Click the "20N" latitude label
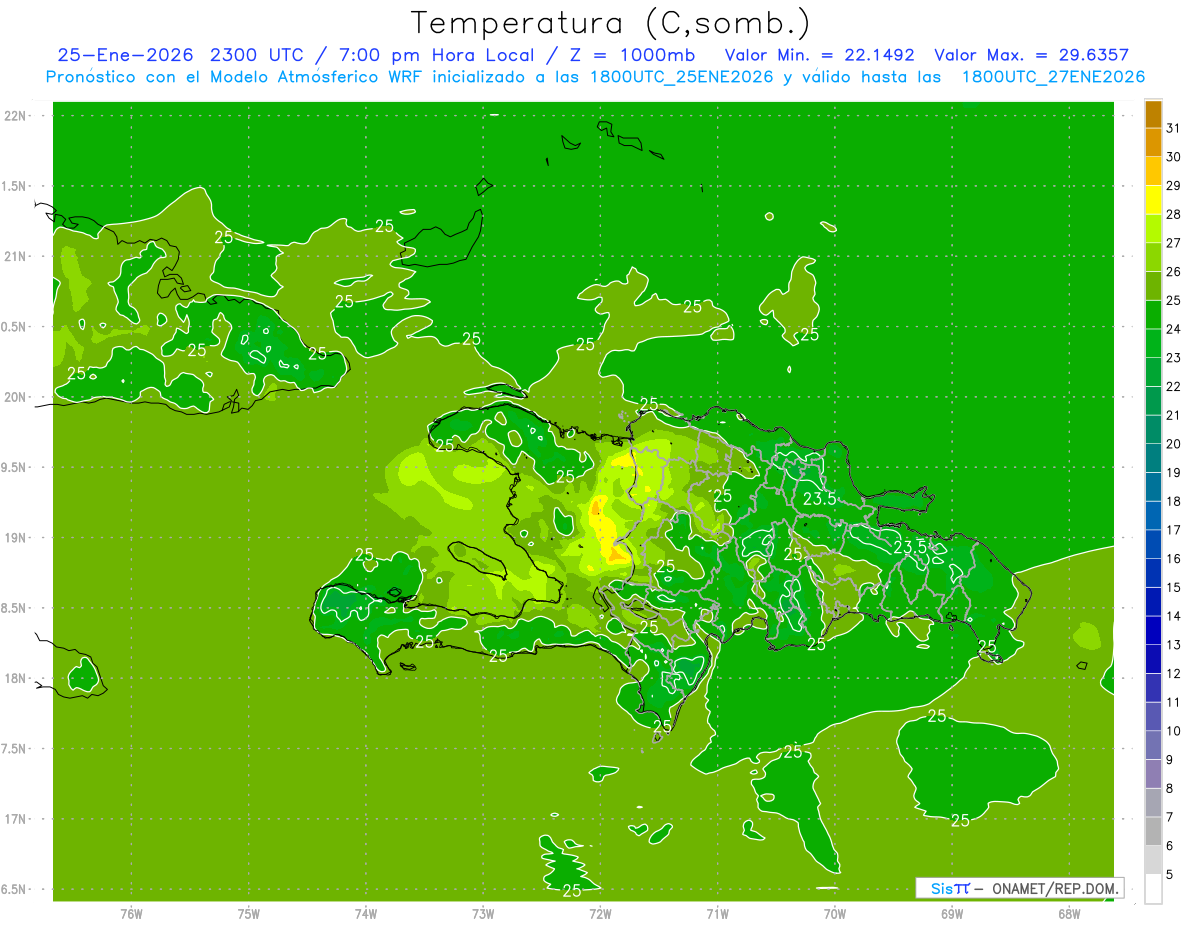 (x=14, y=397)
